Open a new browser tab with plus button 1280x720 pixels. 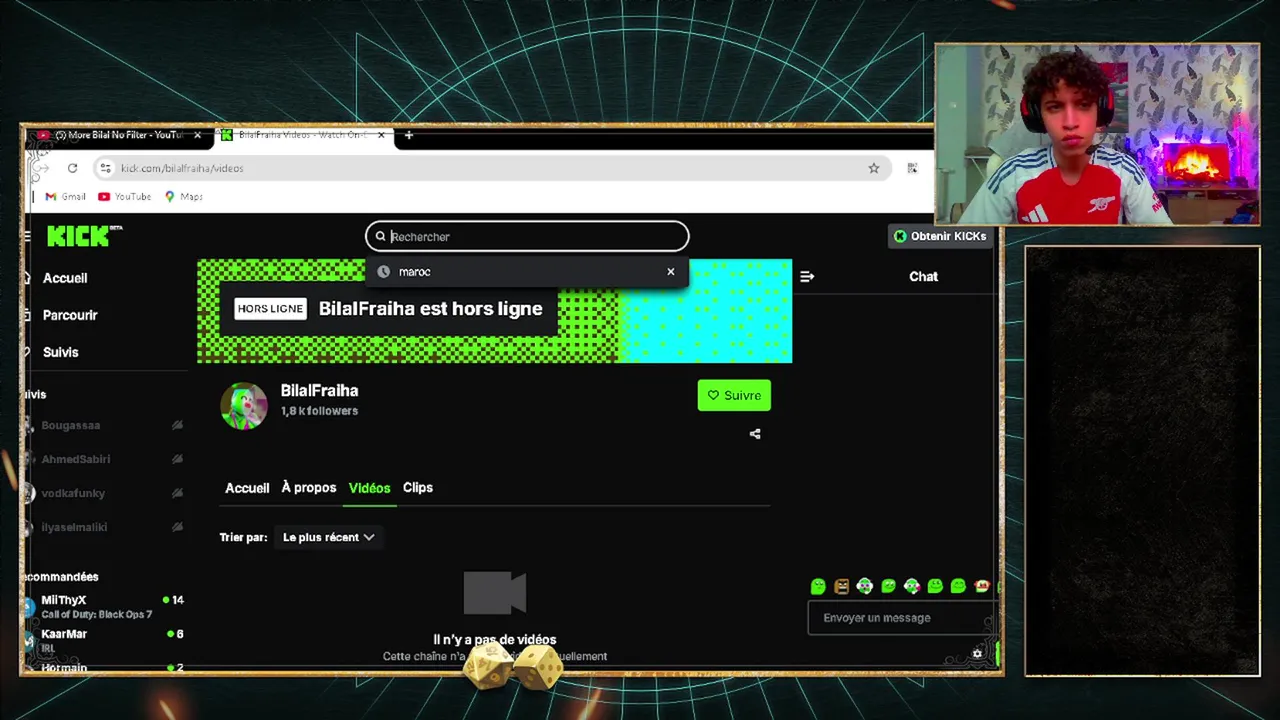point(408,135)
